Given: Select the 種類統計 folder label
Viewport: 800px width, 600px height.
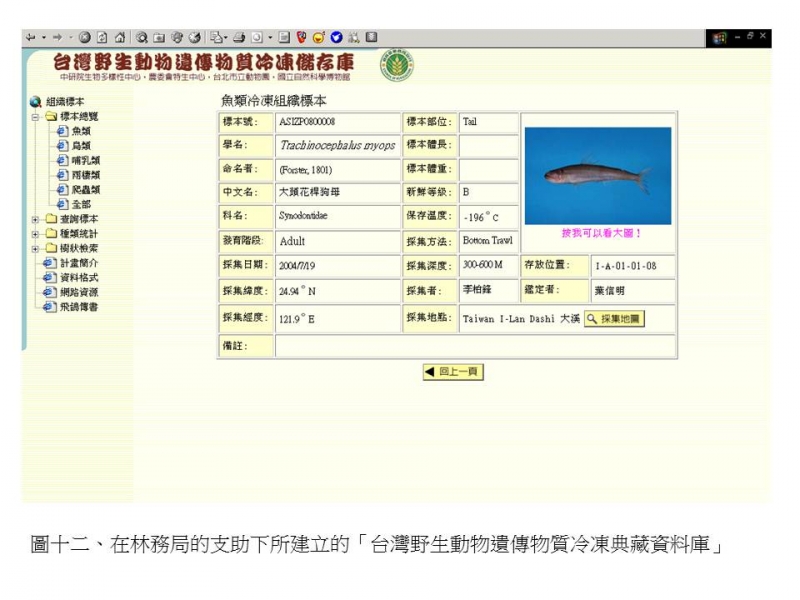Looking at the screenshot, I should tap(78, 234).
